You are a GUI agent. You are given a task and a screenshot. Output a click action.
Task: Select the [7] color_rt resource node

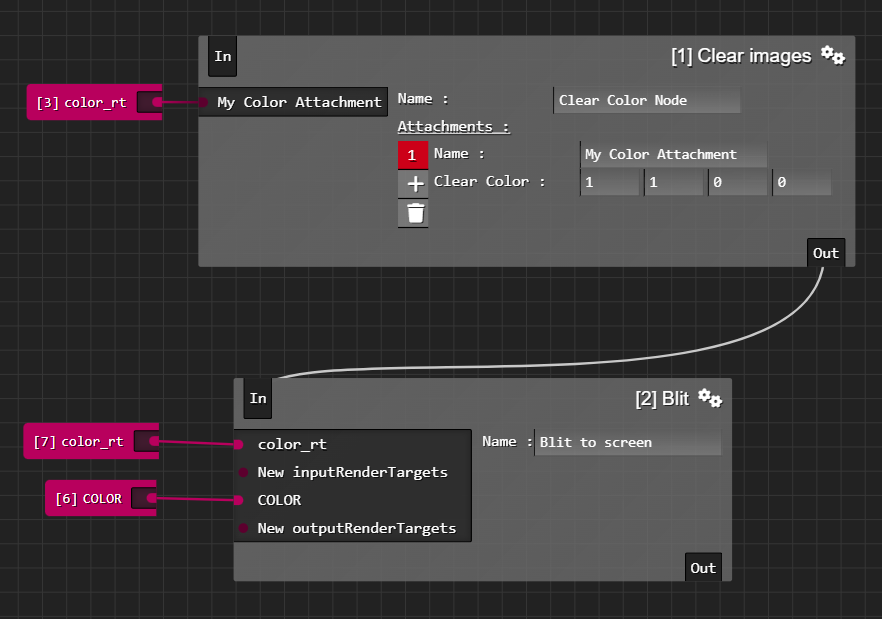click(x=79, y=441)
